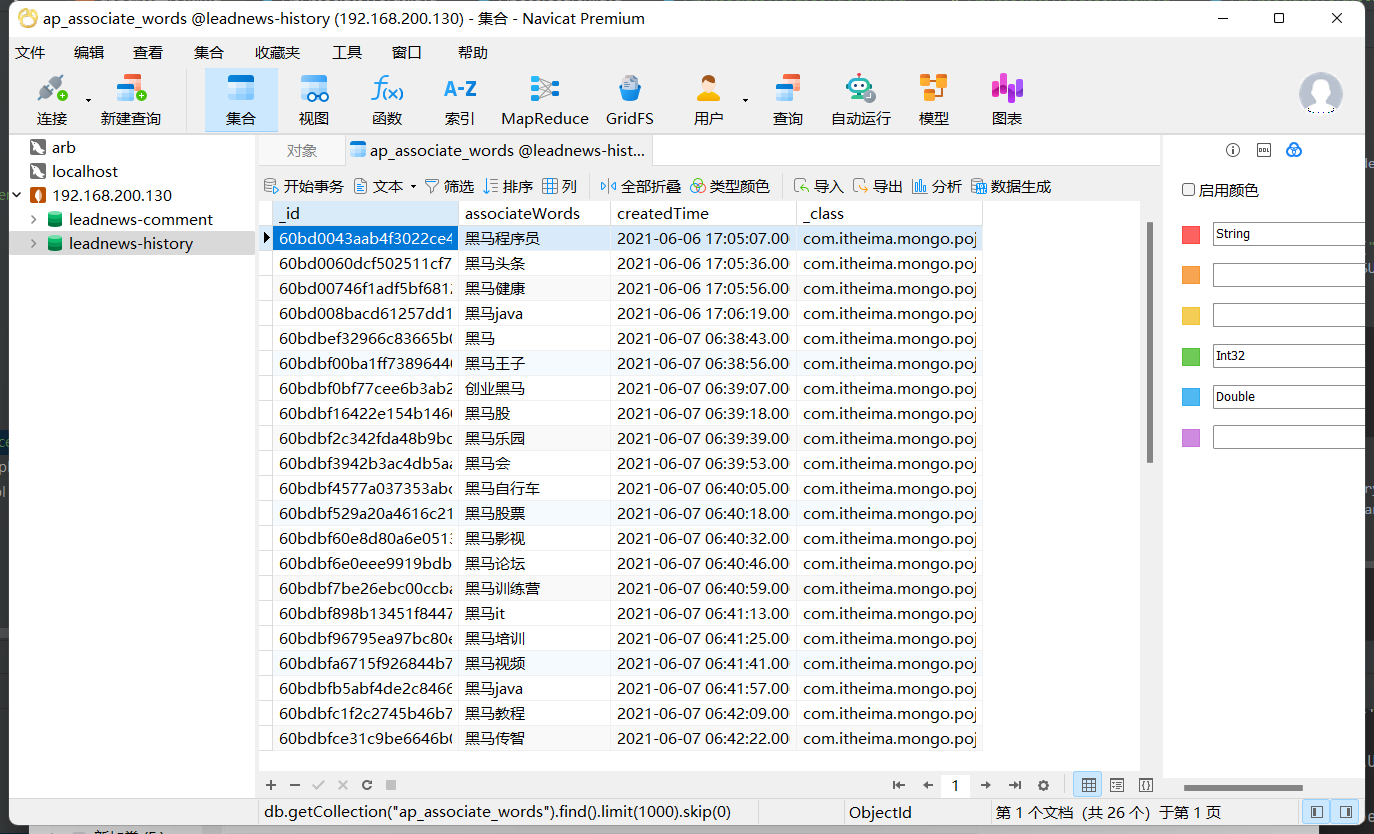Open the 视图 (View) toolbar icon
This screenshot has height=834, width=1374.
[x=314, y=100]
